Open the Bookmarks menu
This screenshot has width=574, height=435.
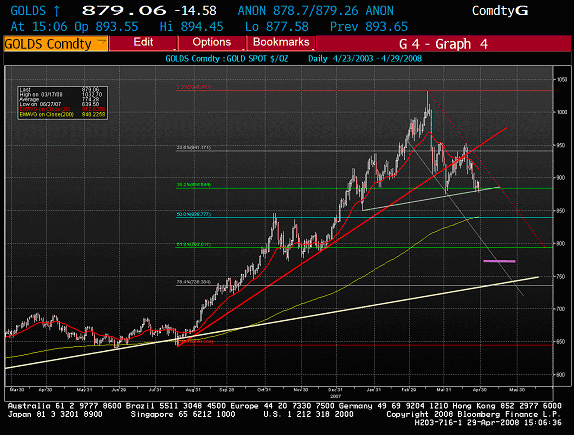pyautogui.click(x=281, y=42)
